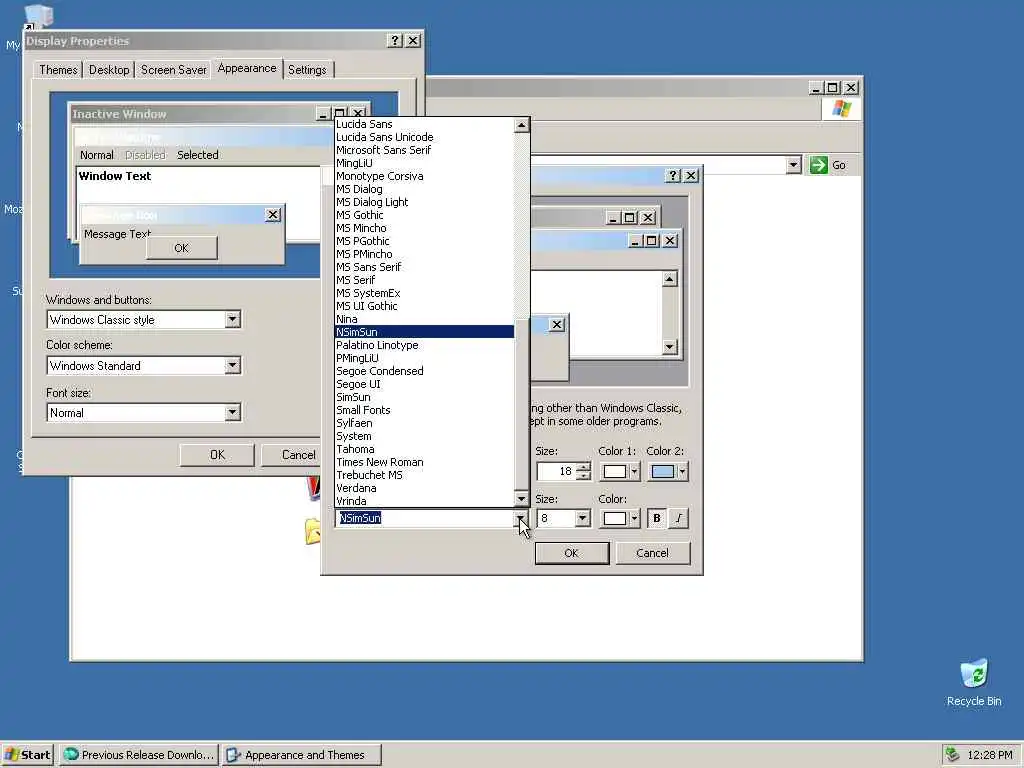Click OK in Display Properties window
1024x768 pixels.
(x=217, y=455)
